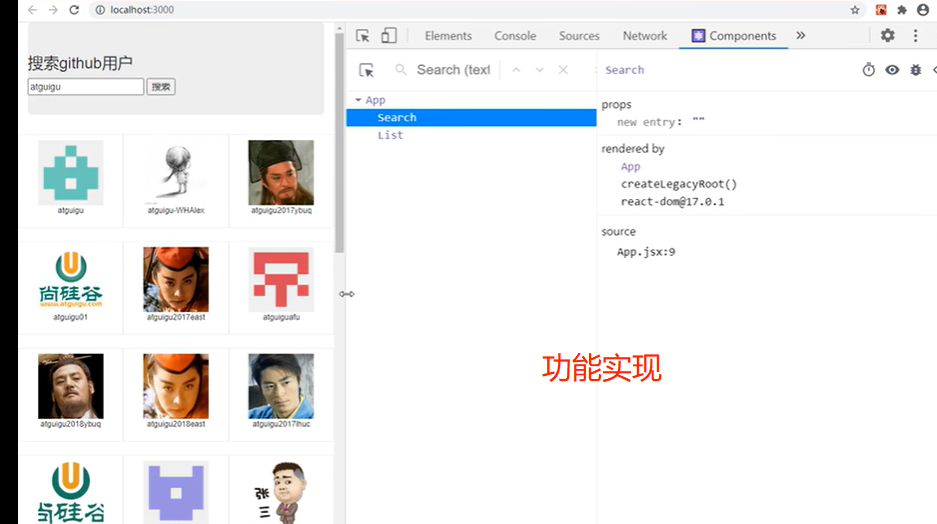The height and width of the screenshot is (524, 937).
Task: Click the component search text field
Action: (453, 70)
